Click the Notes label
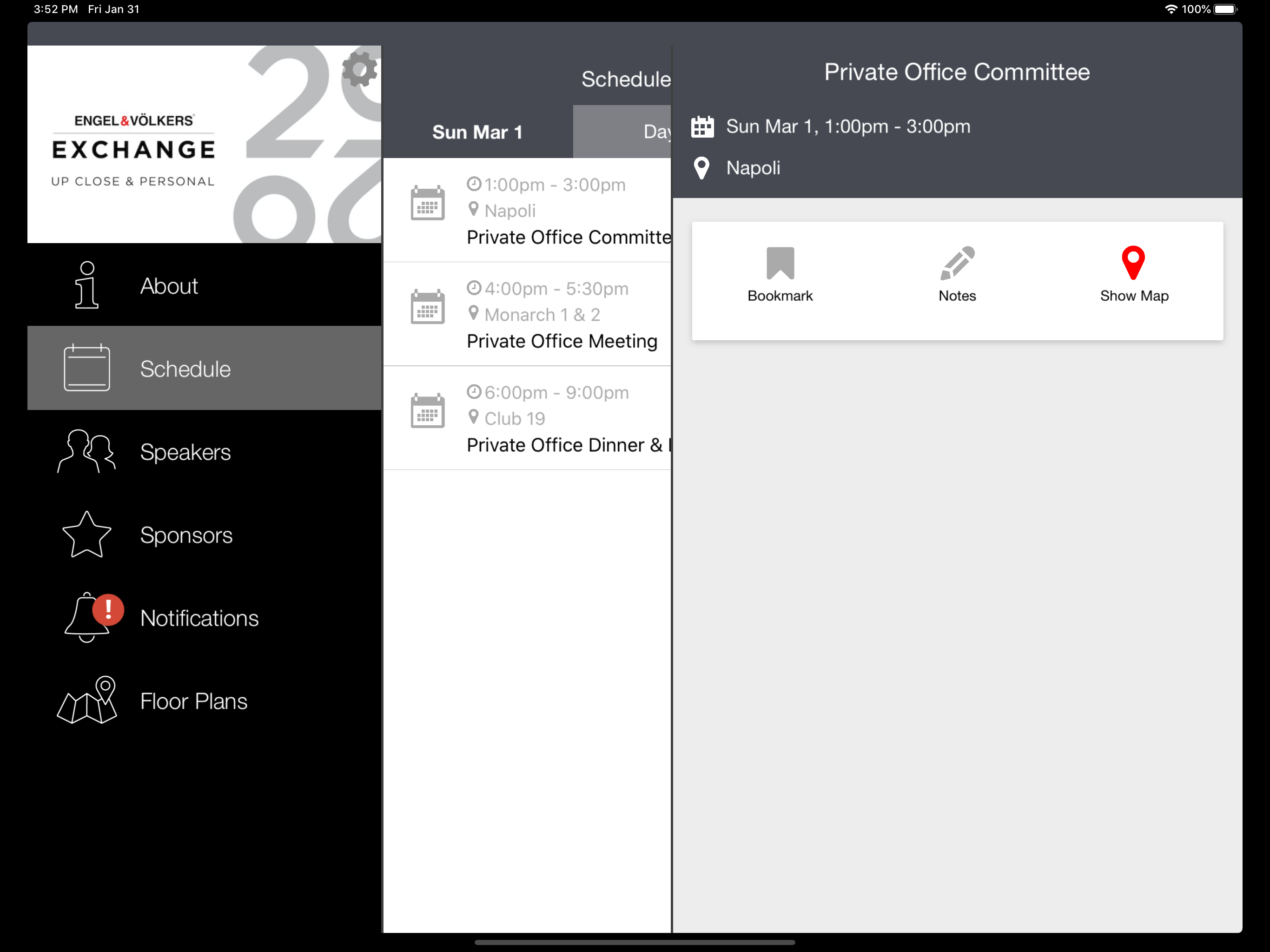 pyautogui.click(x=957, y=296)
